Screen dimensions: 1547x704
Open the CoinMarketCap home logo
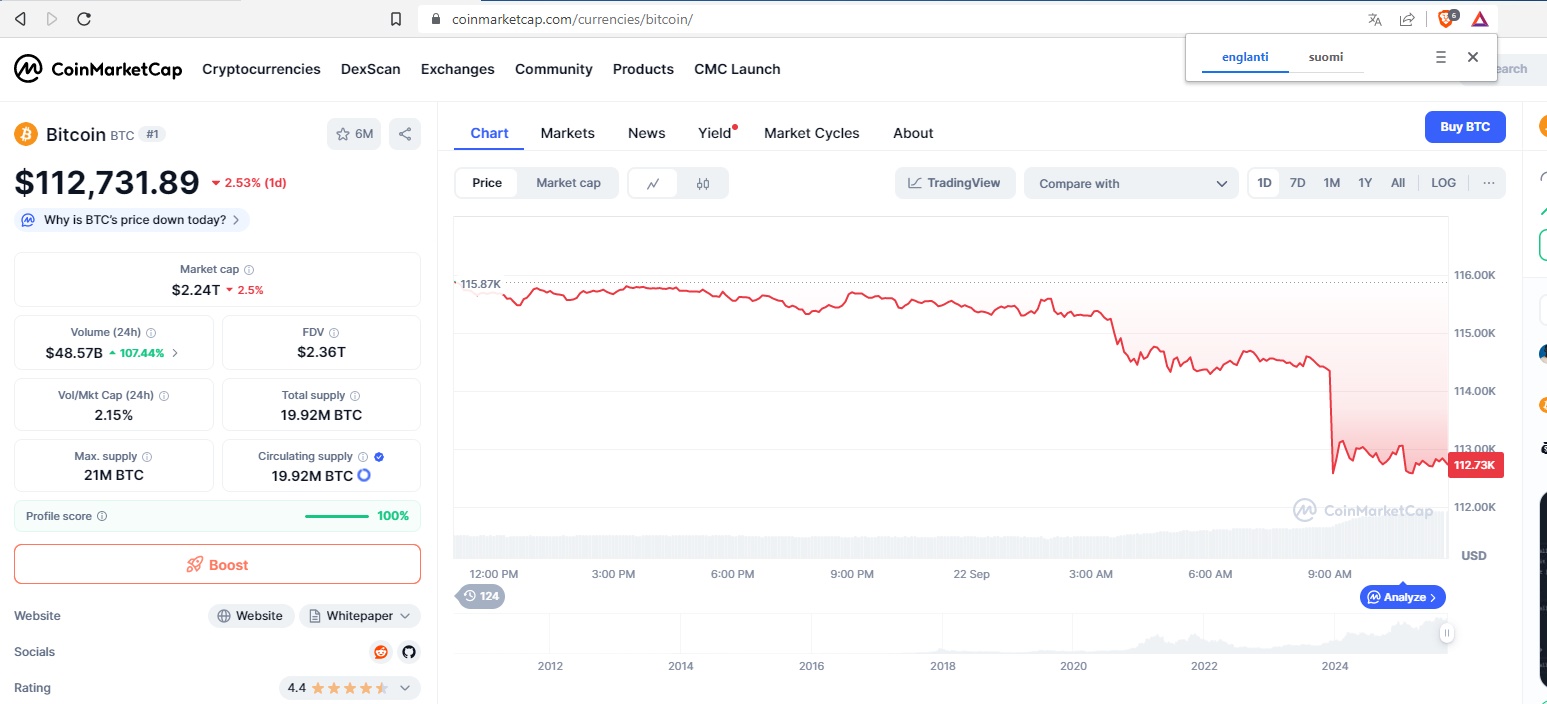pos(98,69)
